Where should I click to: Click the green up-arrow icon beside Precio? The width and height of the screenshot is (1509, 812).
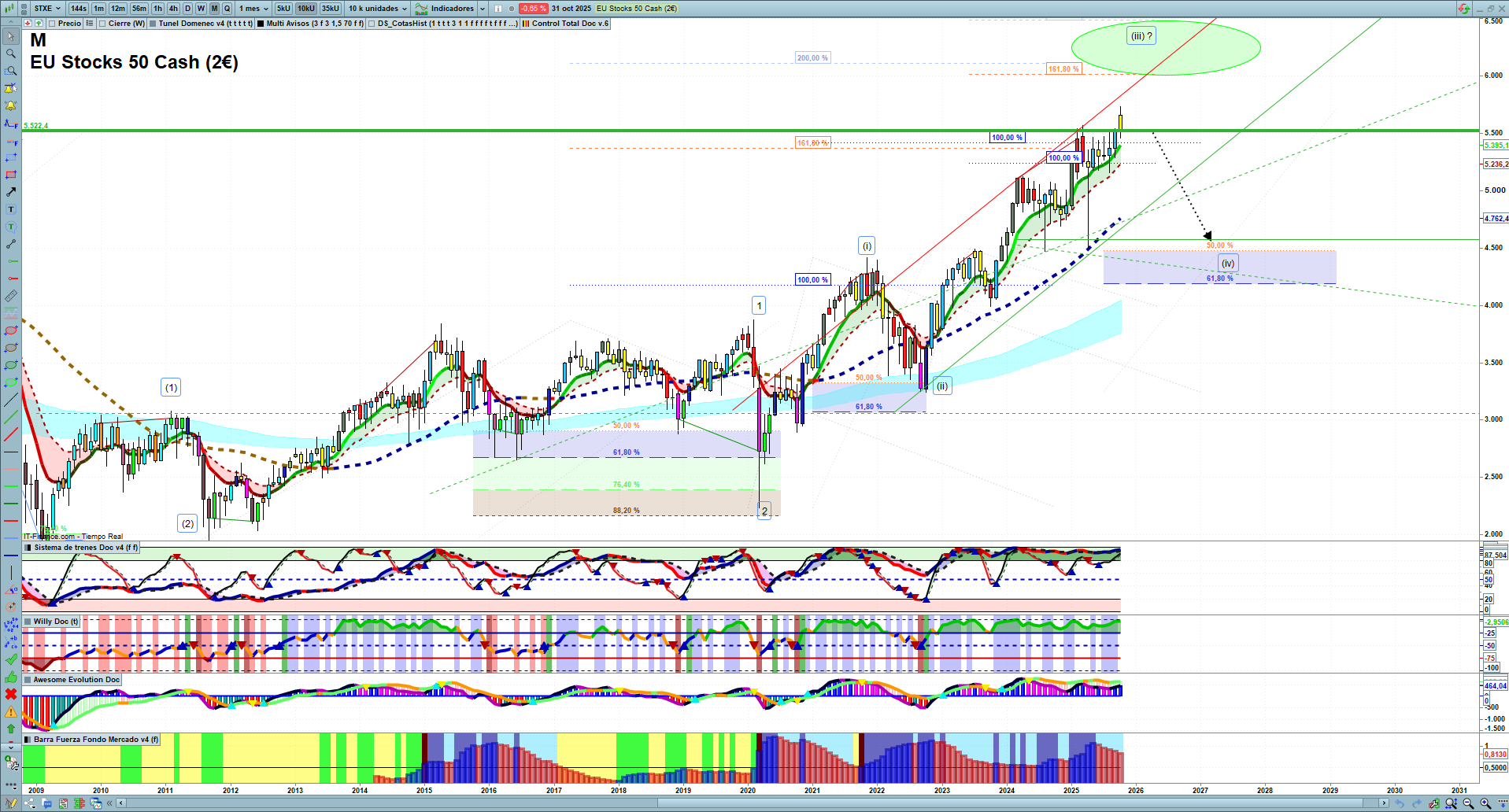(x=39, y=24)
